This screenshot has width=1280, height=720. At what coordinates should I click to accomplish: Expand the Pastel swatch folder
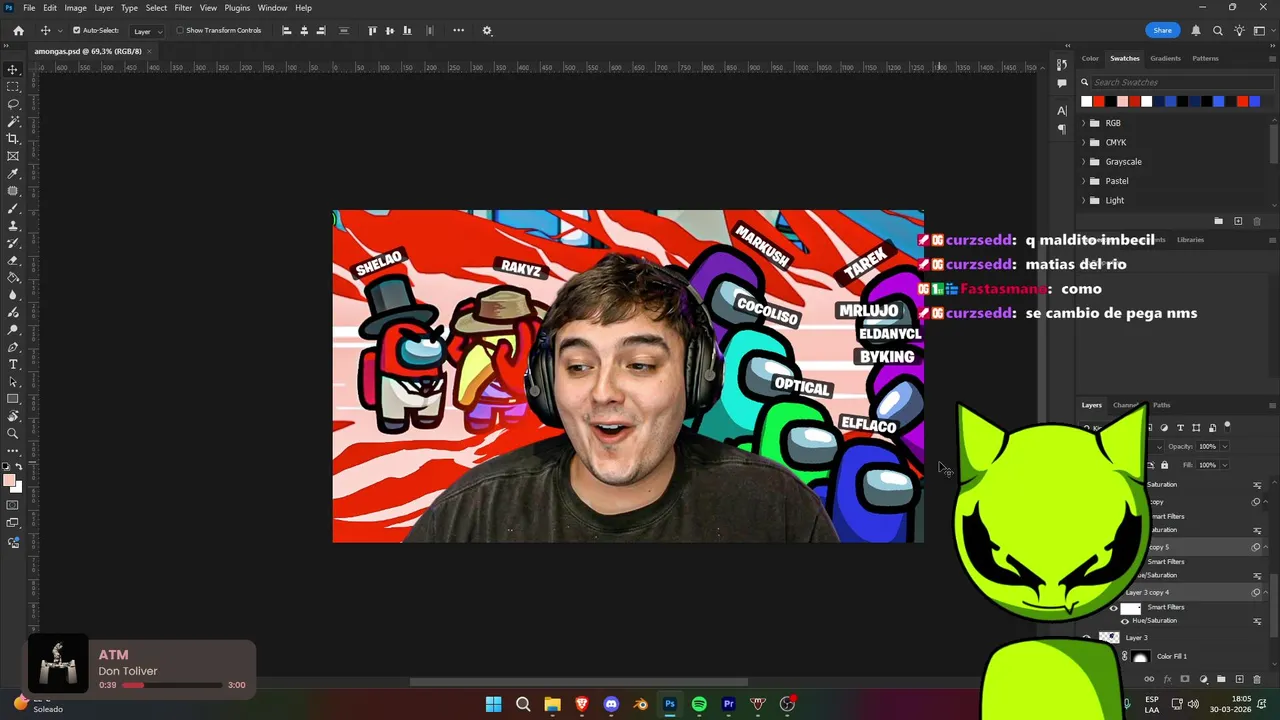(x=1084, y=181)
